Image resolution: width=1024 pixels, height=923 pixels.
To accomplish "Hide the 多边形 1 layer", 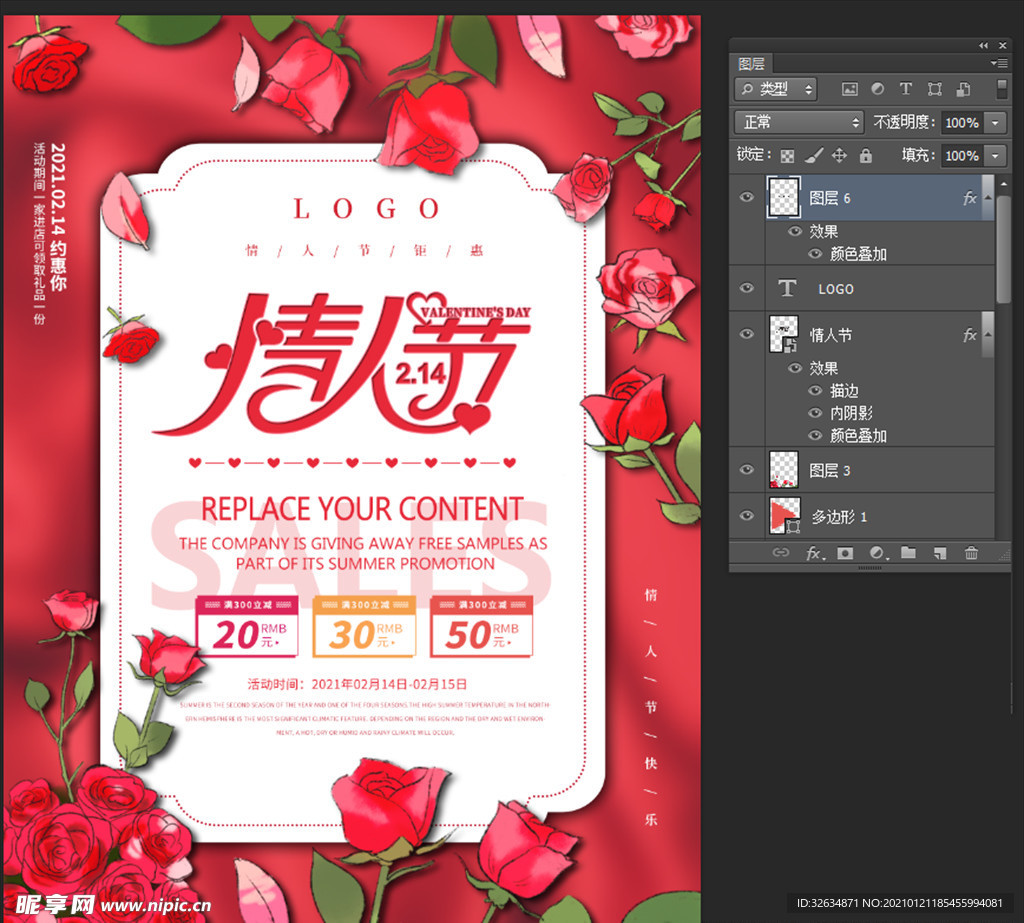I will coord(746,515).
